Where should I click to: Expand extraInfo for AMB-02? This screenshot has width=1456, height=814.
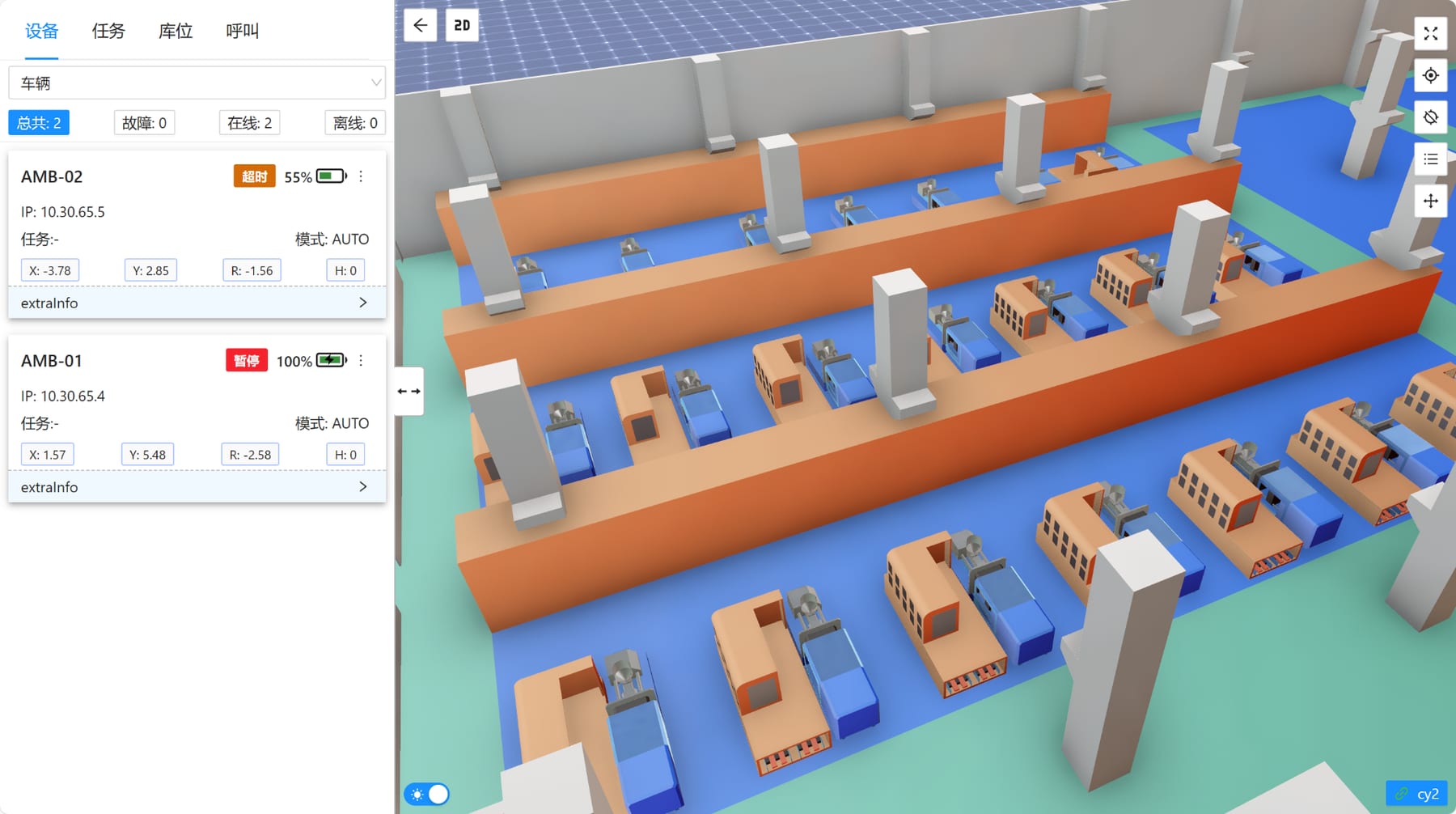(197, 303)
